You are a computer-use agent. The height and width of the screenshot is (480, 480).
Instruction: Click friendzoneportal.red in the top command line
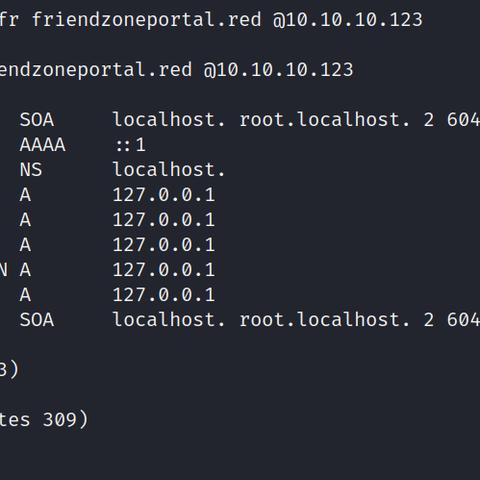click(147, 20)
